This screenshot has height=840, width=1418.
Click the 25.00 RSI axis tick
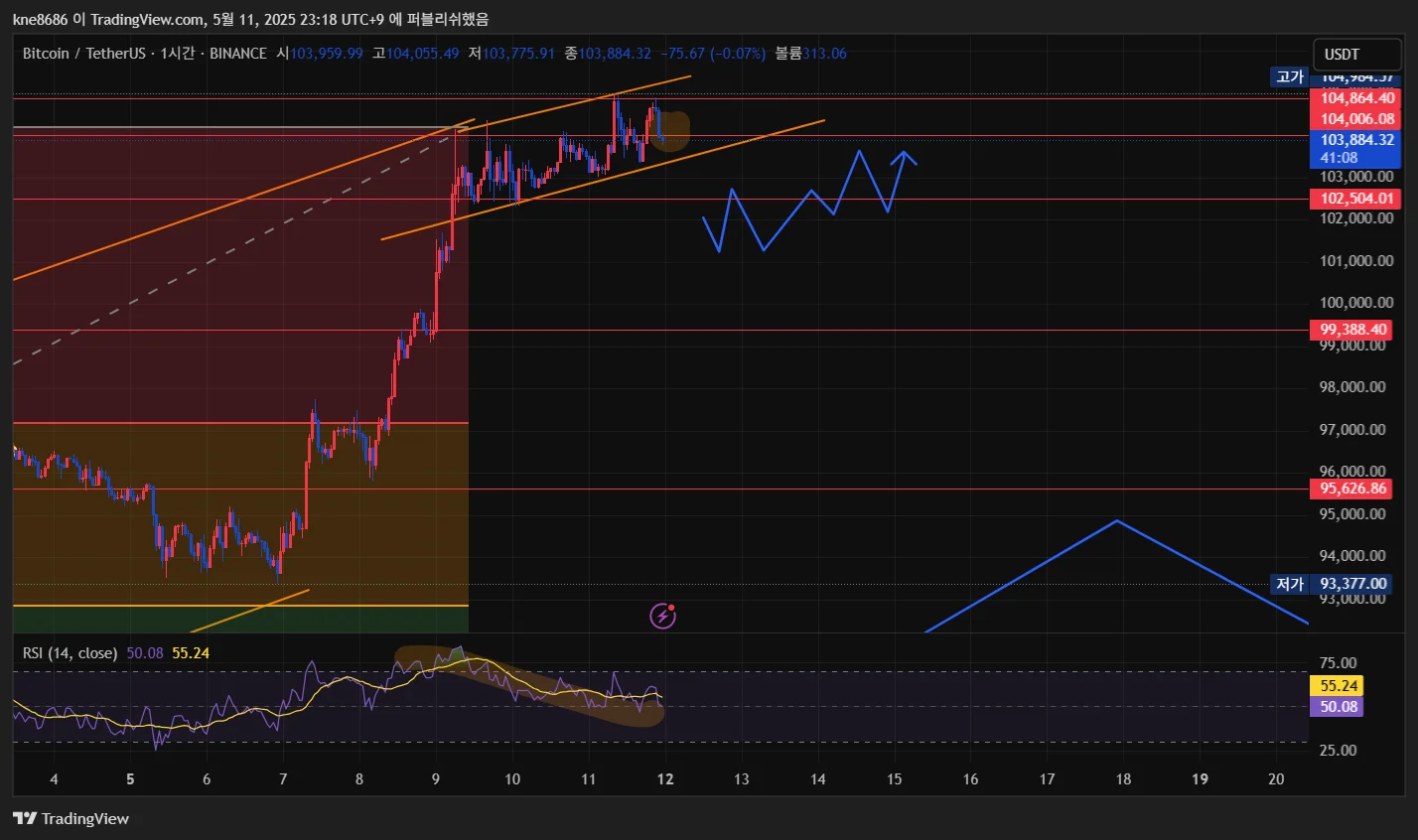pos(1338,751)
